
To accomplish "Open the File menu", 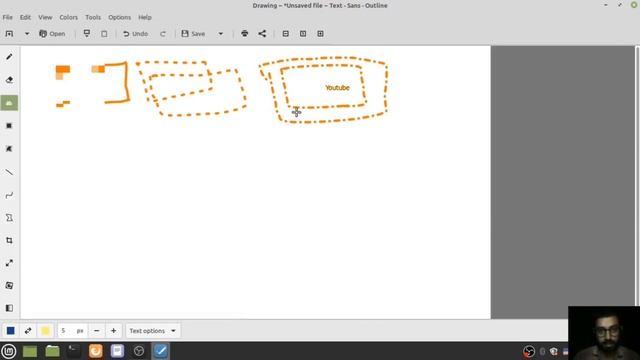I will [7, 17].
